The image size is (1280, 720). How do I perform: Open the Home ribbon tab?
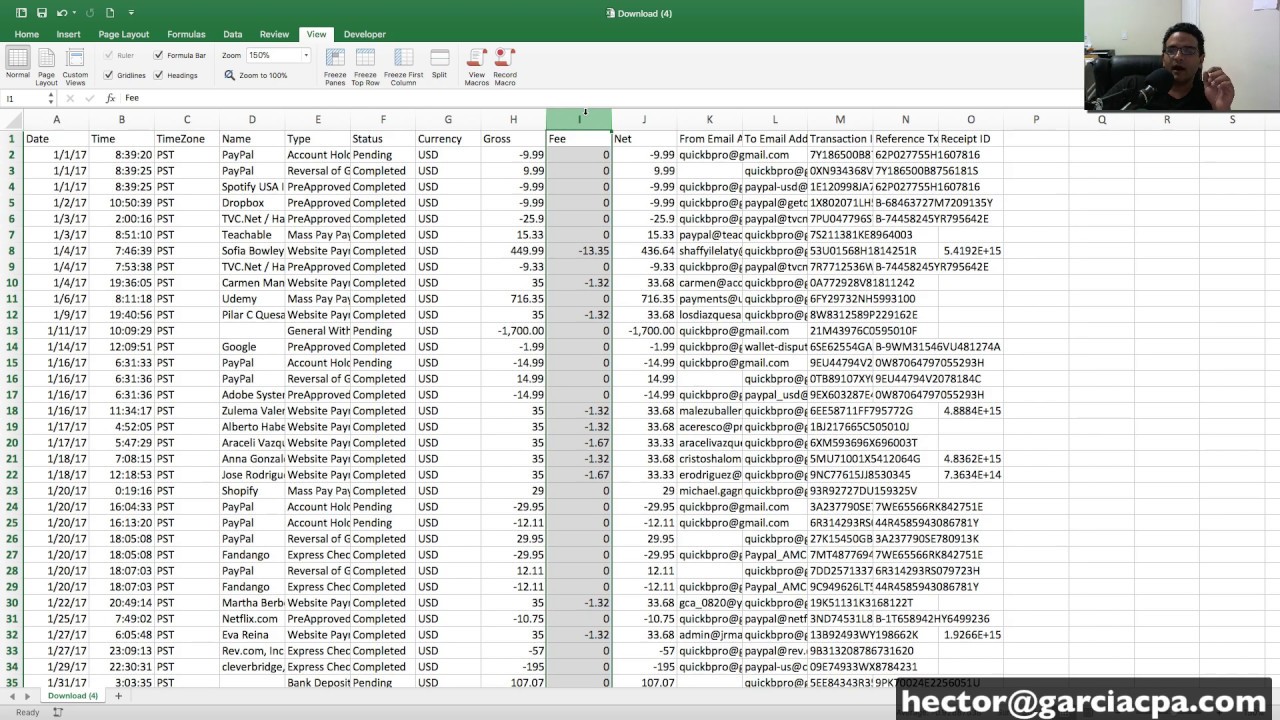[x=27, y=34]
